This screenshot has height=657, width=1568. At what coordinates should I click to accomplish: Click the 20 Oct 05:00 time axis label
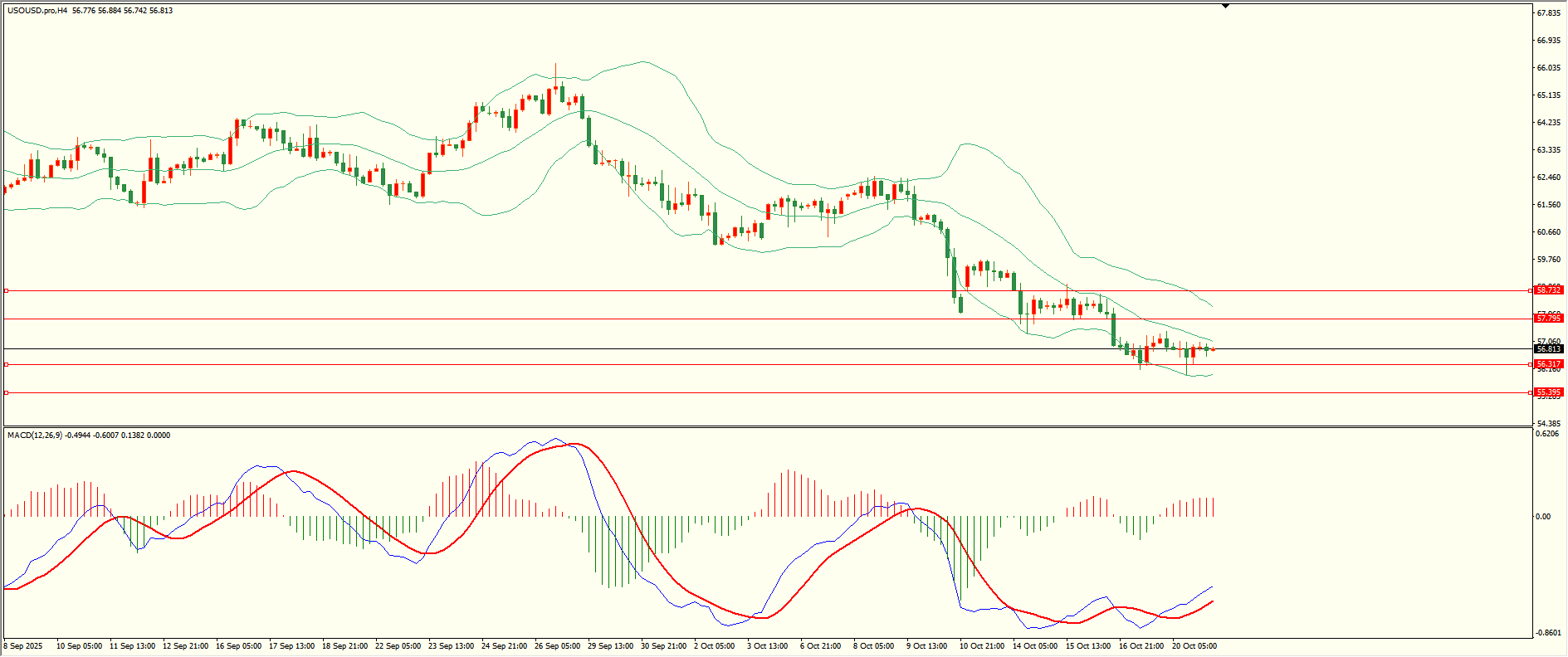[1194, 646]
